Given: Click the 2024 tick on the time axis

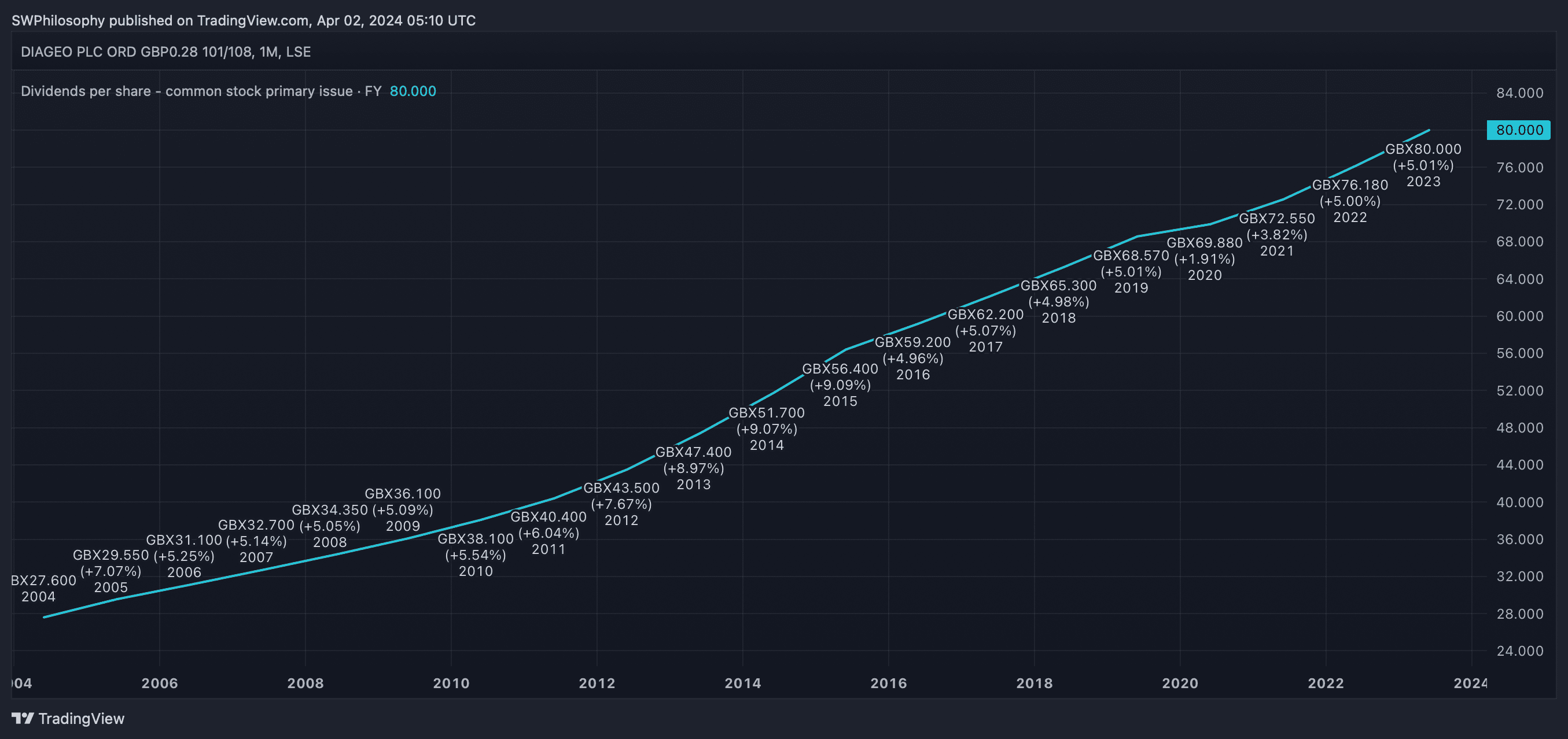Looking at the screenshot, I should [x=1470, y=683].
